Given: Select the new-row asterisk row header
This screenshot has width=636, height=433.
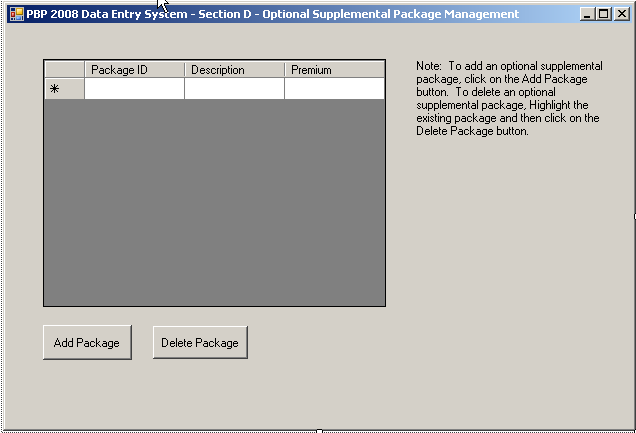Looking at the screenshot, I should (x=64, y=88).
